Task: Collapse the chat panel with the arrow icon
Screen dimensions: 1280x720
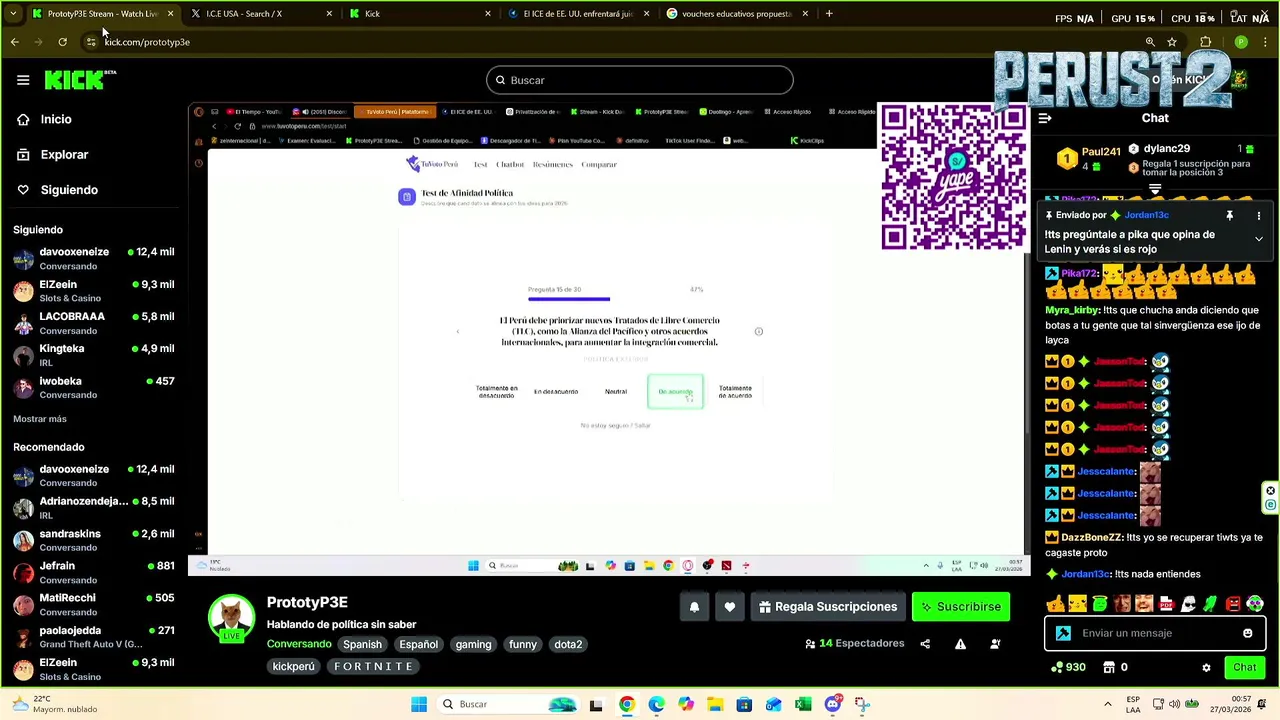Action: tap(1044, 118)
